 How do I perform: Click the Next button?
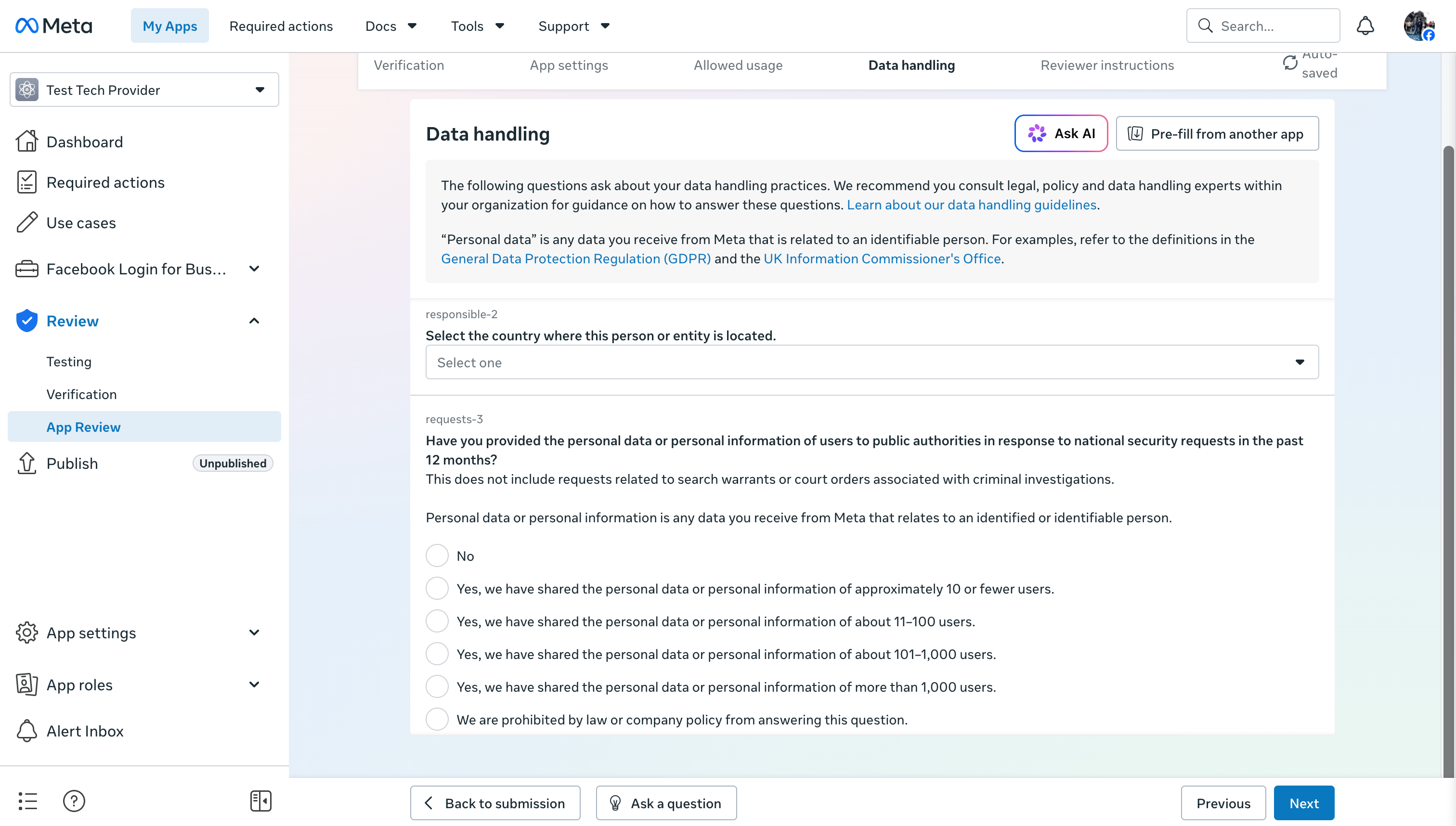[1303, 803]
